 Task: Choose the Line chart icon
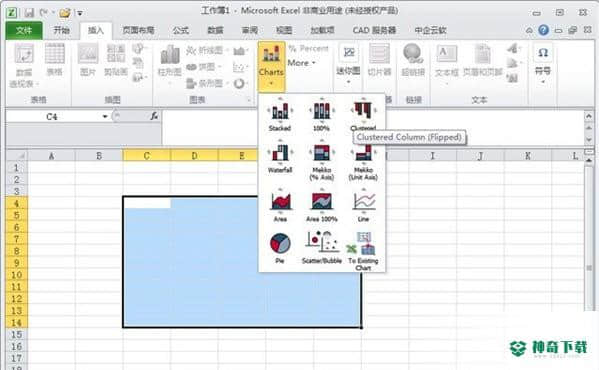point(363,206)
